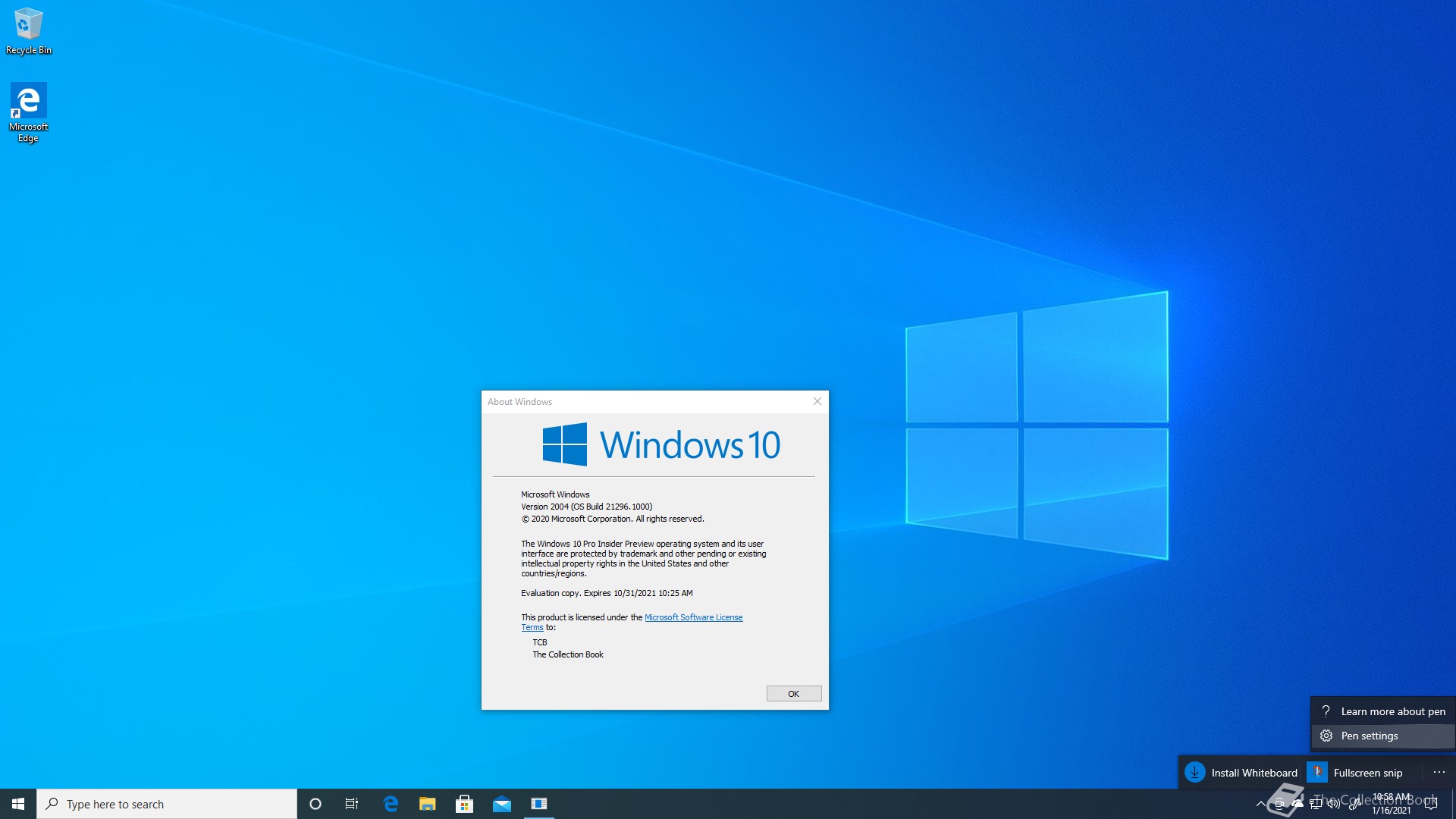The image size is (1456, 819).
Task: Select the winver taskbar button
Action: point(539,804)
